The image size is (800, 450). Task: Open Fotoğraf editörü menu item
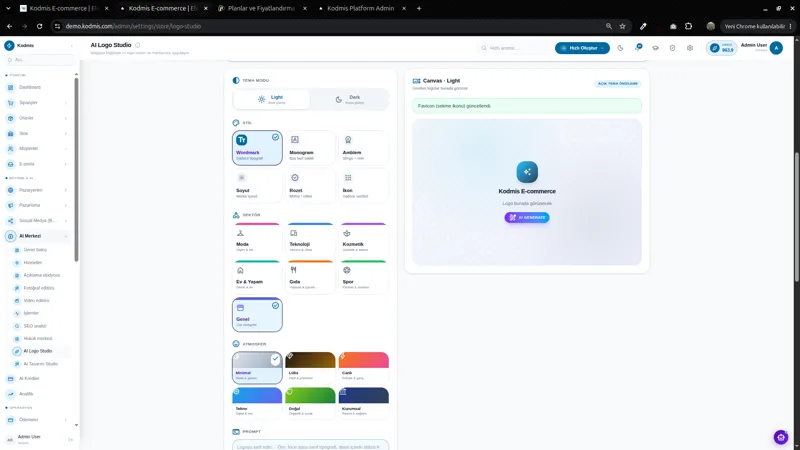coord(38,288)
